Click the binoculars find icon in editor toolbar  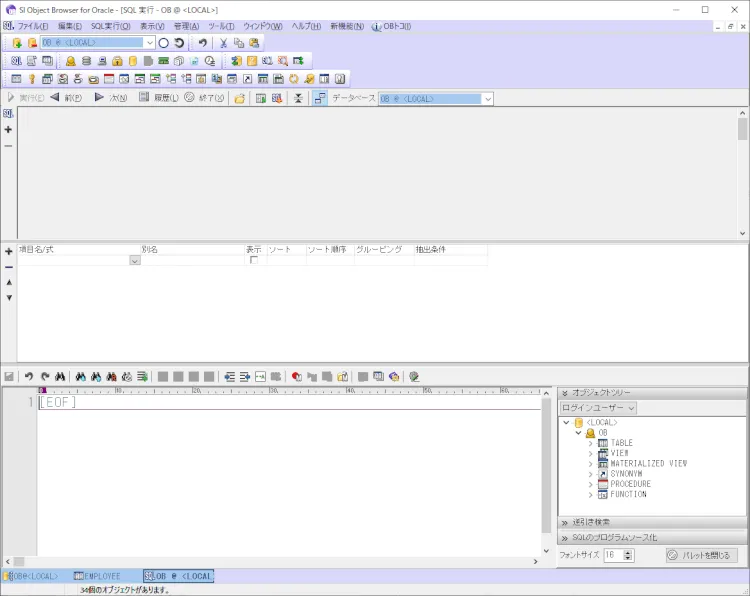coord(60,377)
